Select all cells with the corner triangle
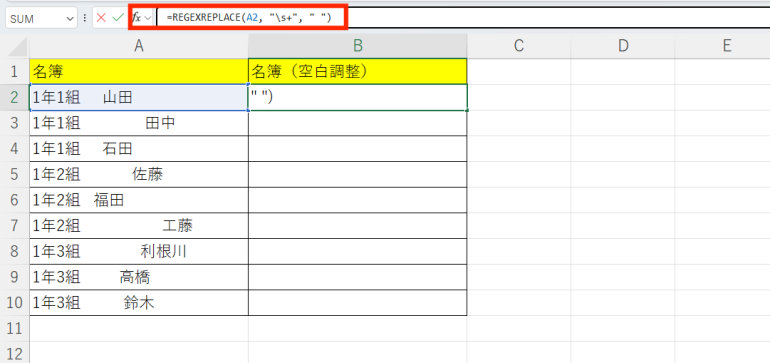This screenshot has width=770, height=363. [x=18, y=47]
